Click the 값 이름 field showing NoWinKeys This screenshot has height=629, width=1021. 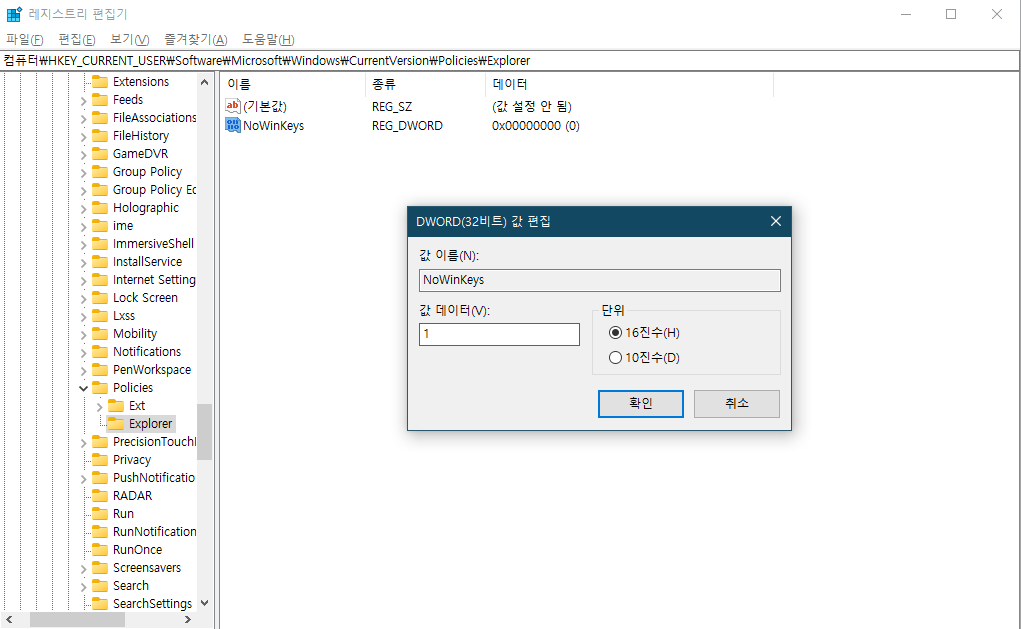pyautogui.click(x=600, y=281)
